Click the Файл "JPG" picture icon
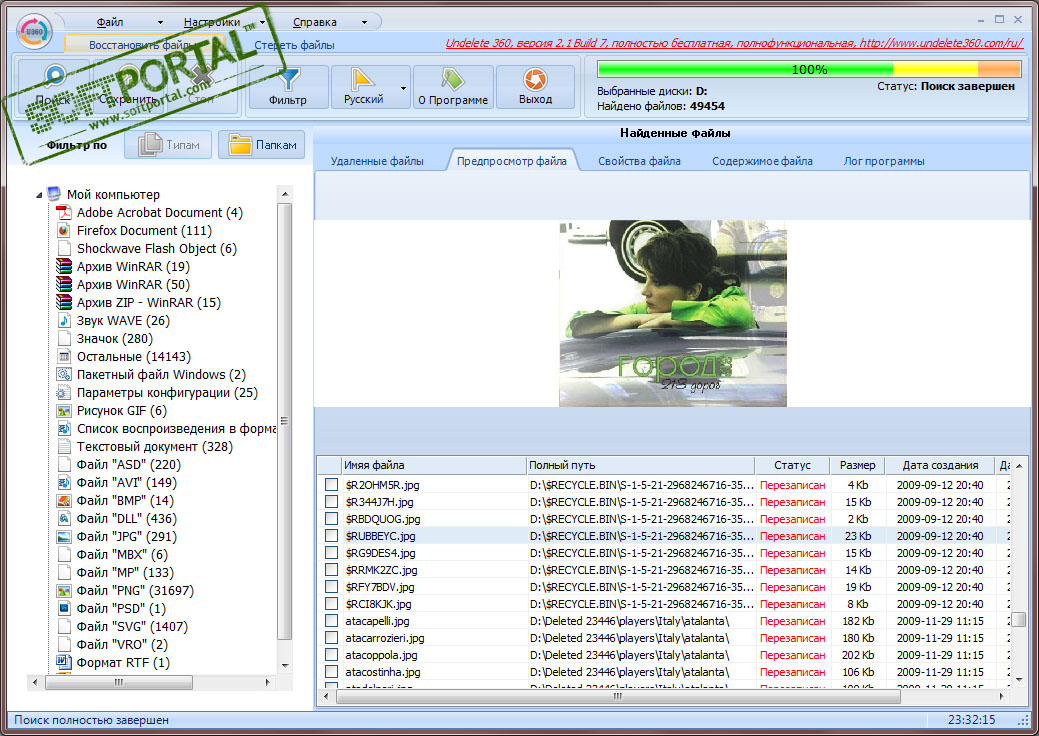Viewport: 1039px width, 736px height. [64, 537]
